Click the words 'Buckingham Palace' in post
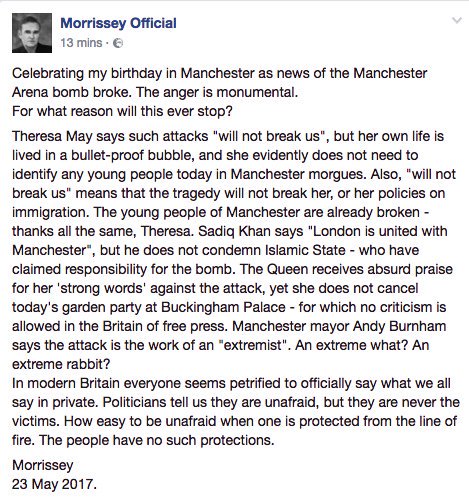The image size is (469, 500). 223,307
